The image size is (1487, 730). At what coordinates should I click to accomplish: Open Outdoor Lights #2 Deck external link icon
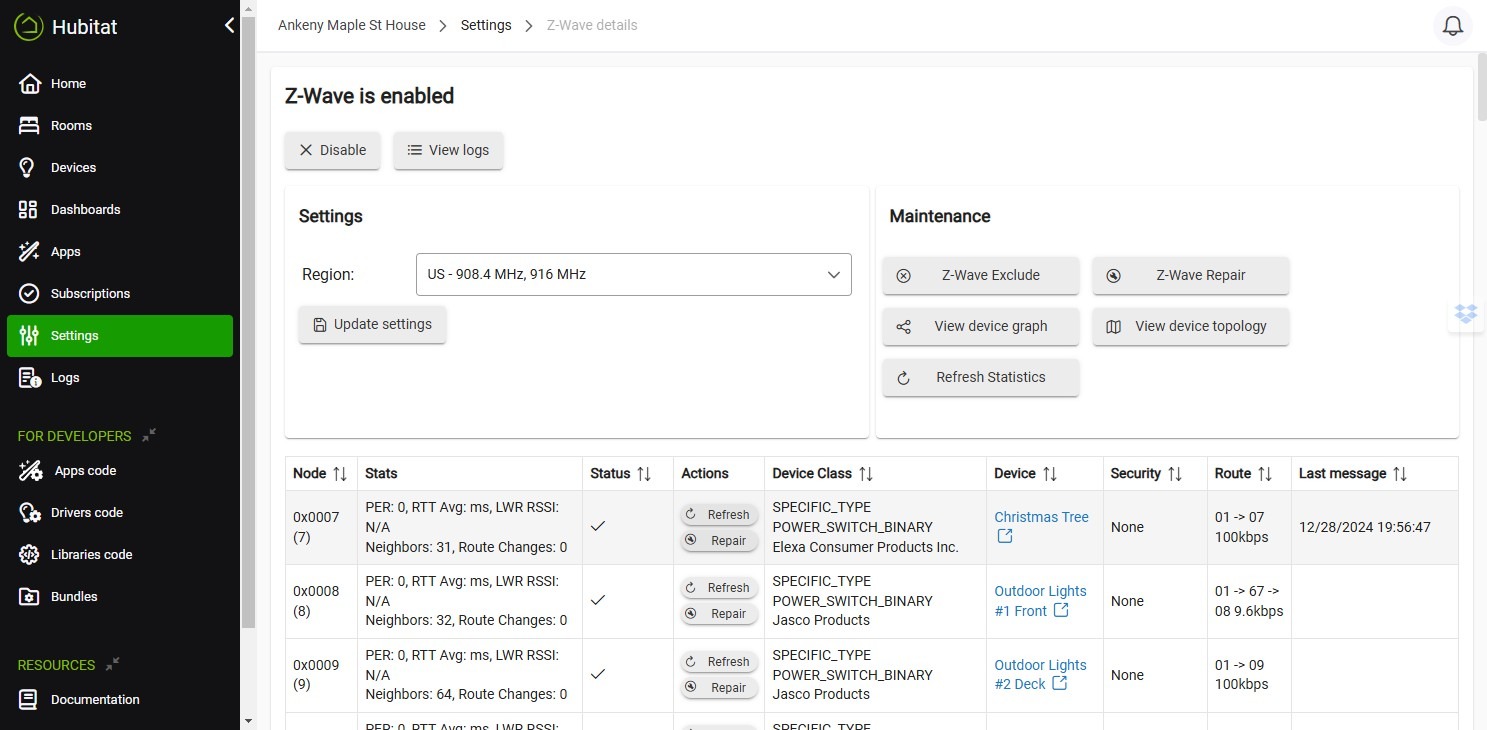click(1059, 684)
